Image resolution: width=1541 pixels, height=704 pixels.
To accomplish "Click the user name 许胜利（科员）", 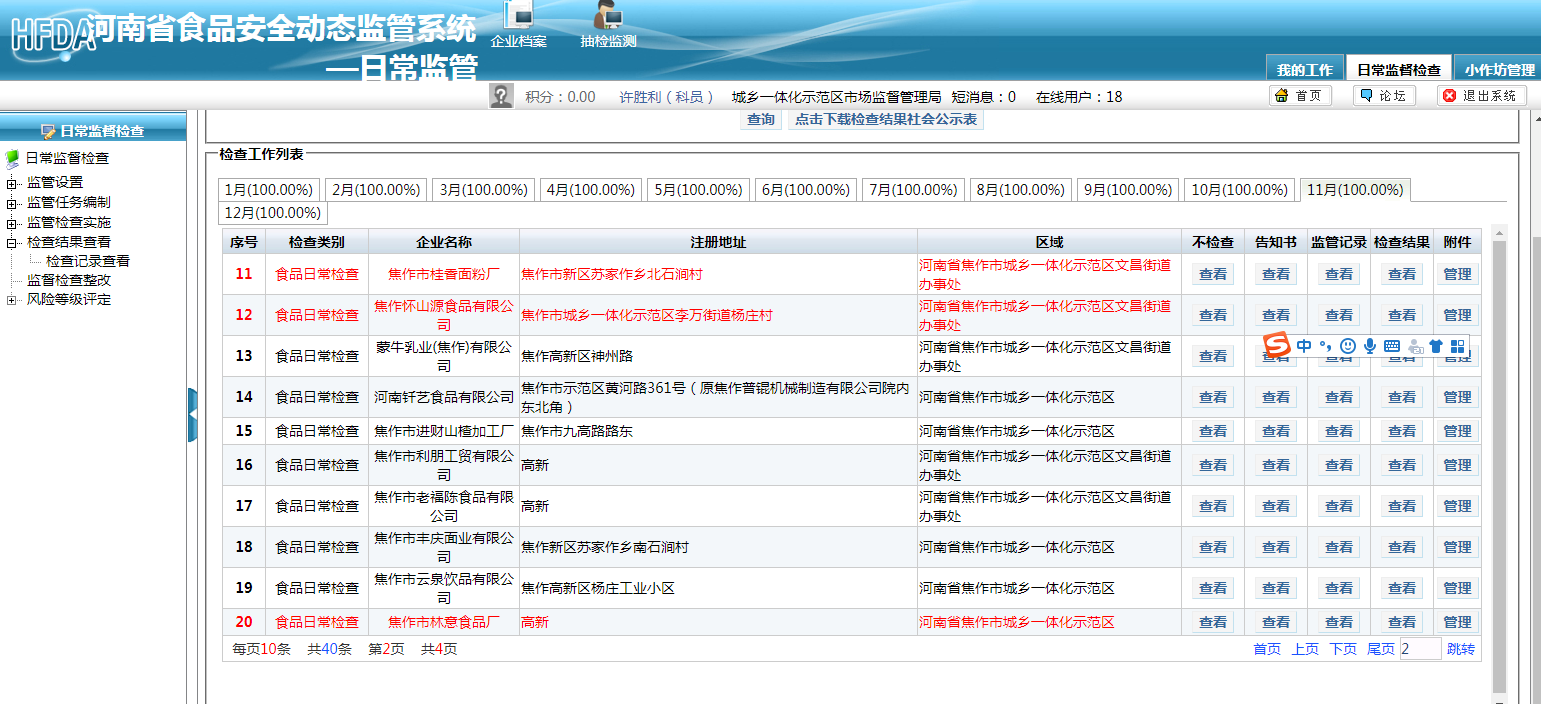I will [x=666, y=97].
